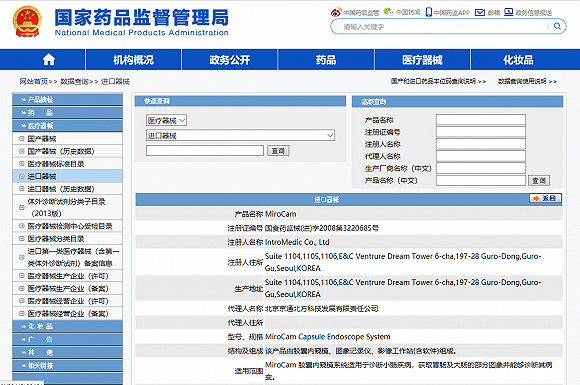Click the search magnifier icon in the header
Viewport: 580px width, 385px height.
click(x=557, y=26)
